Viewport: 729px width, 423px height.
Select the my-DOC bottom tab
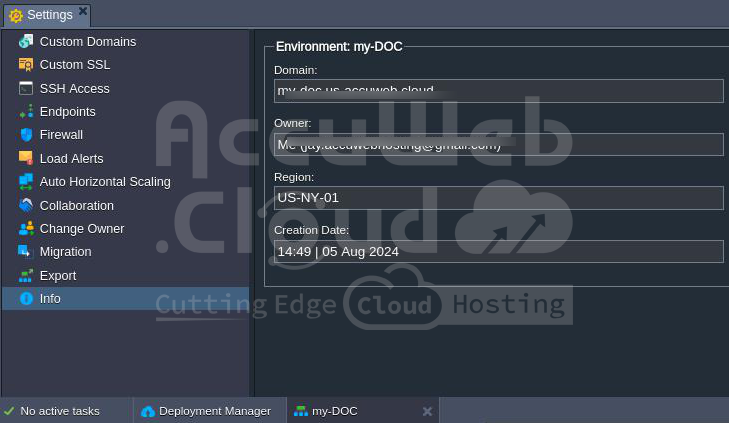pyautogui.click(x=334, y=411)
